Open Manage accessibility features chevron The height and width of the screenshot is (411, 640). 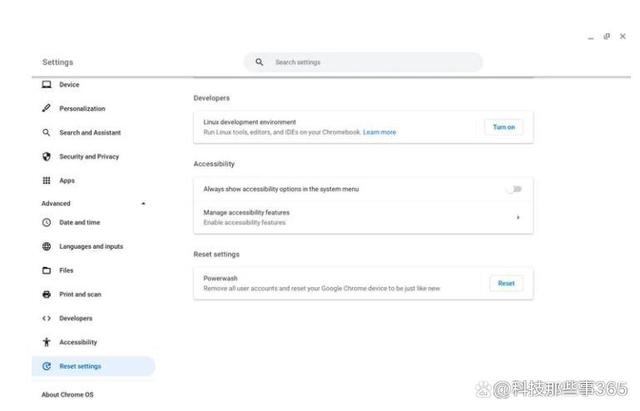pos(518,217)
